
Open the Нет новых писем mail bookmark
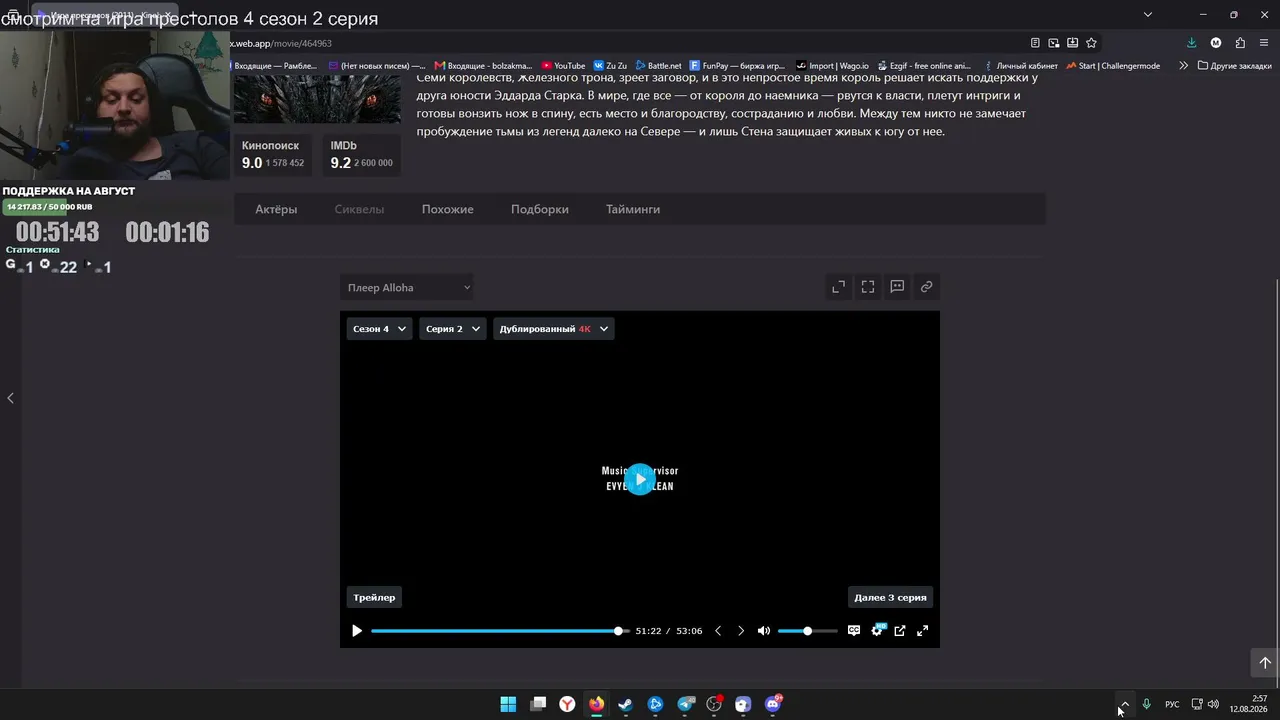[377, 66]
